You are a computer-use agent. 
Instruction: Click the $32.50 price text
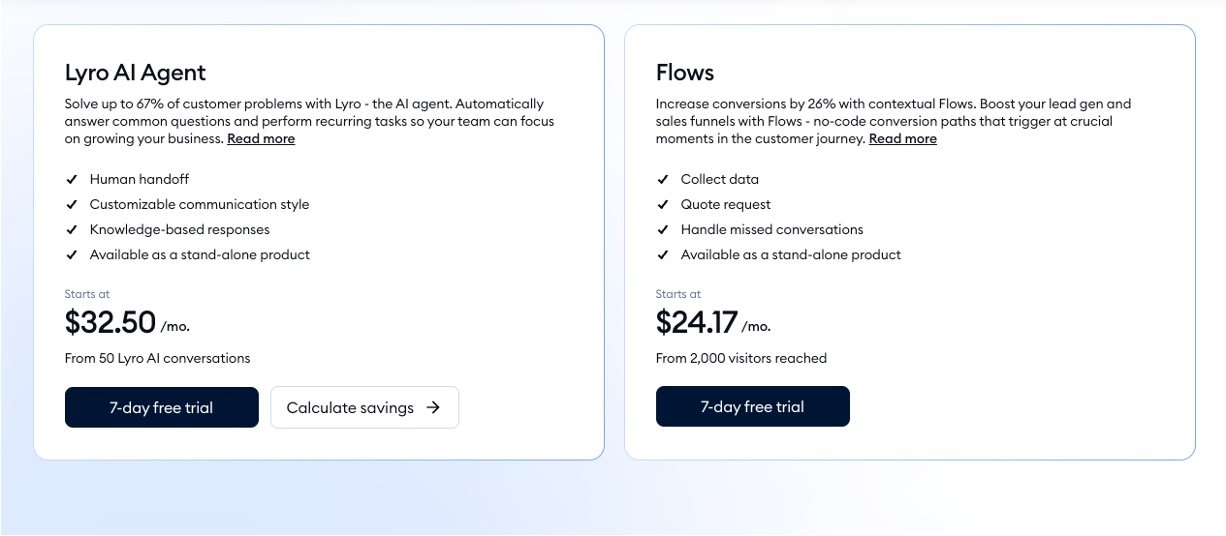click(111, 322)
